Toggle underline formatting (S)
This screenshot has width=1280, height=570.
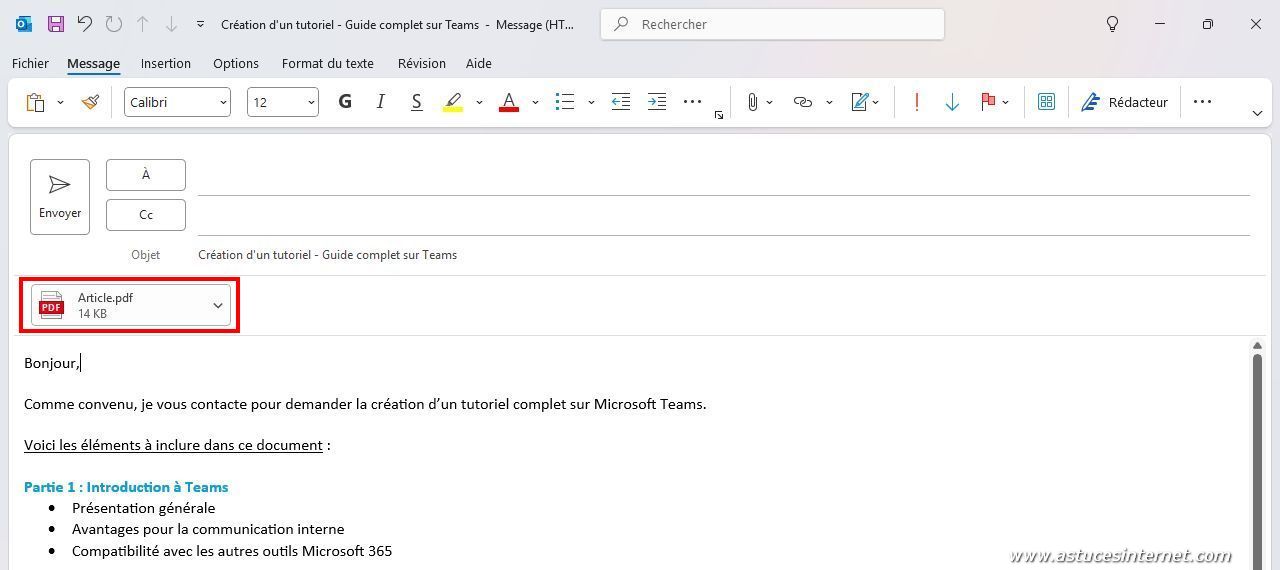pyautogui.click(x=416, y=102)
